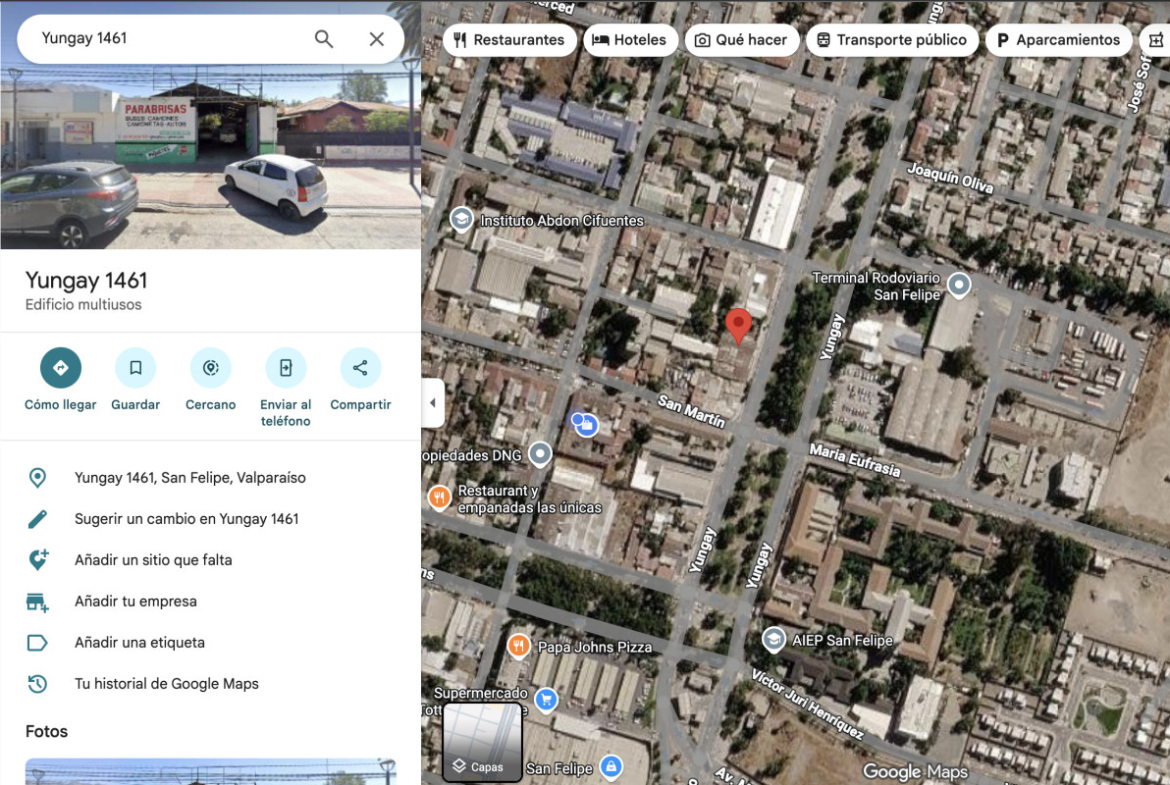1170x785 pixels.
Task: Click the Joaquín Oliva street label
Action: pos(950,179)
